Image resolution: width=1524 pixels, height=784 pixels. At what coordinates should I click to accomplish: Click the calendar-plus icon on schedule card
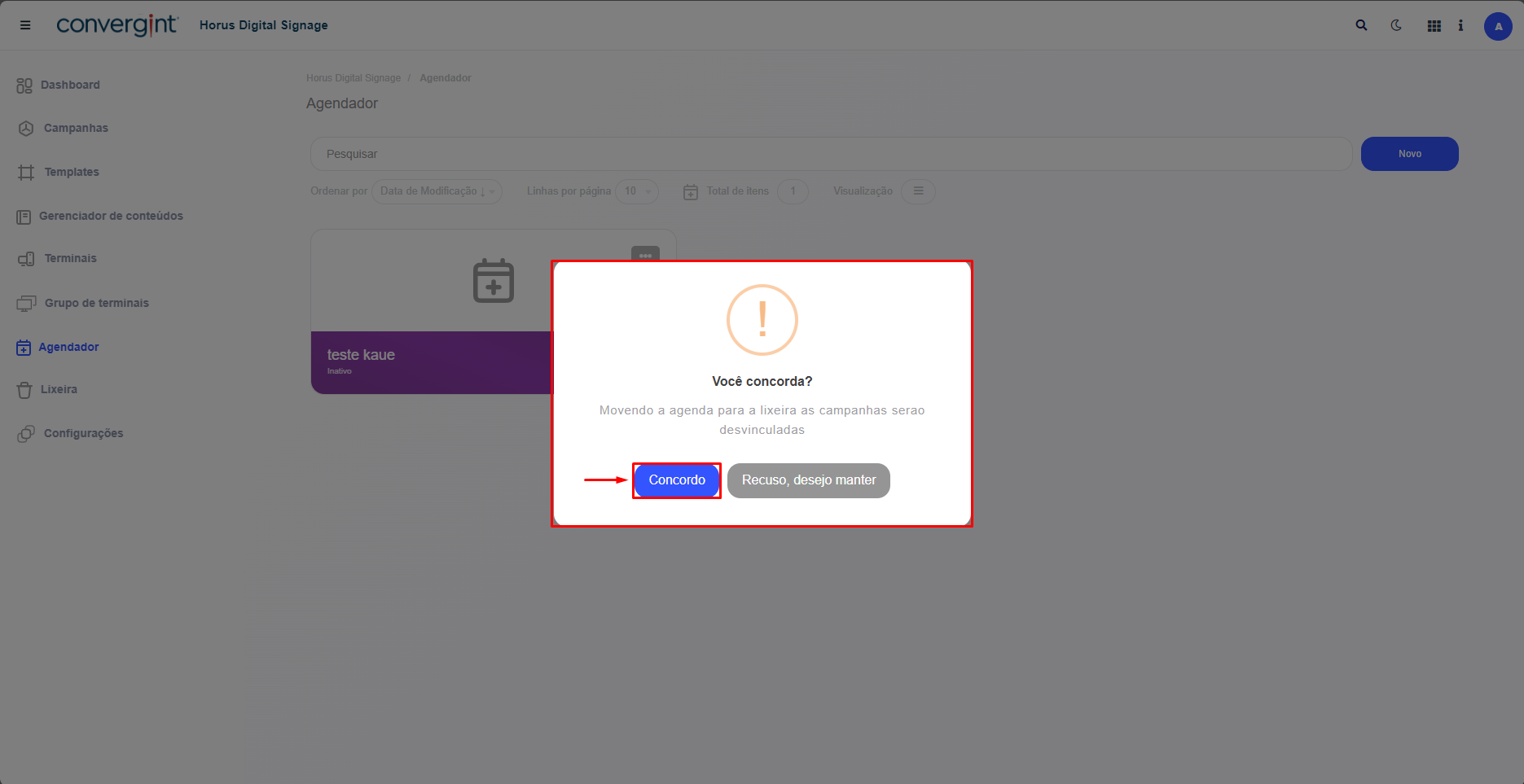pyautogui.click(x=494, y=281)
